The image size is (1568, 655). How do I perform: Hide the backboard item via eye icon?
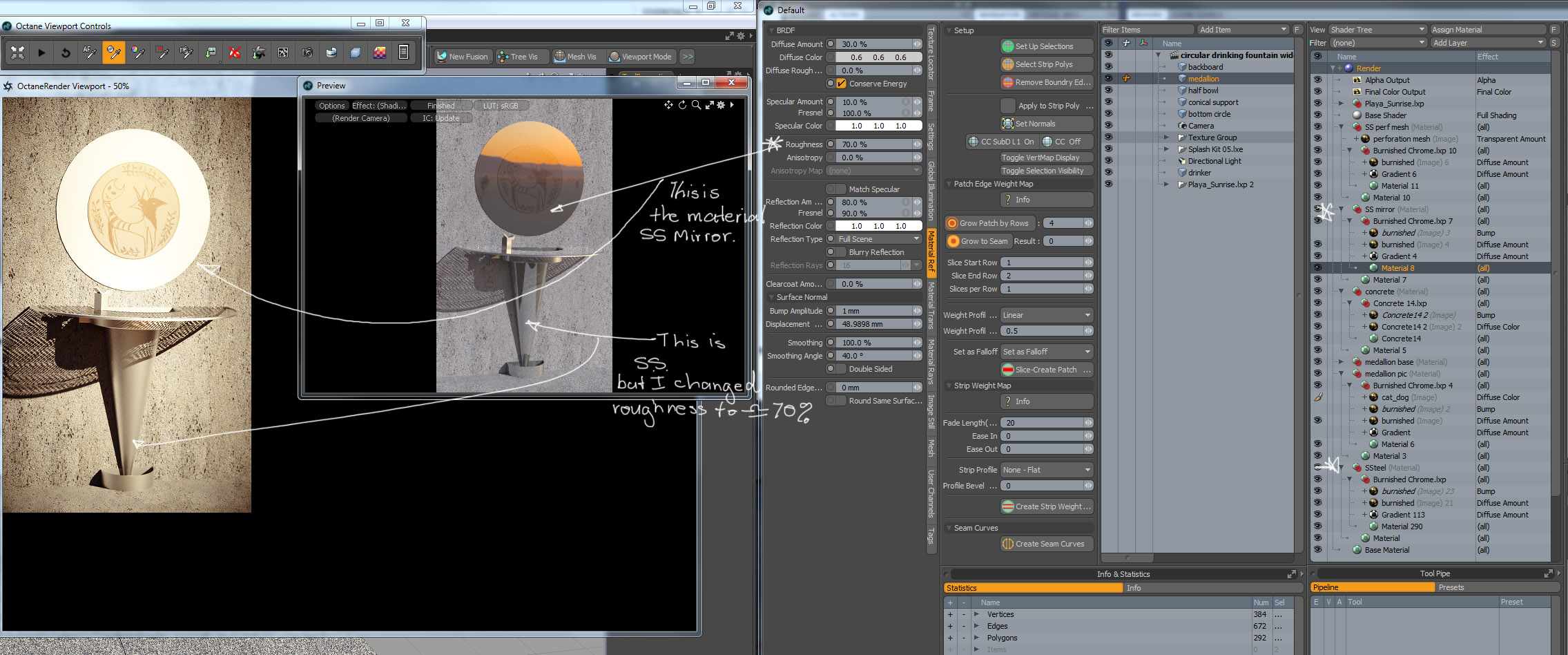pyautogui.click(x=1109, y=67)
